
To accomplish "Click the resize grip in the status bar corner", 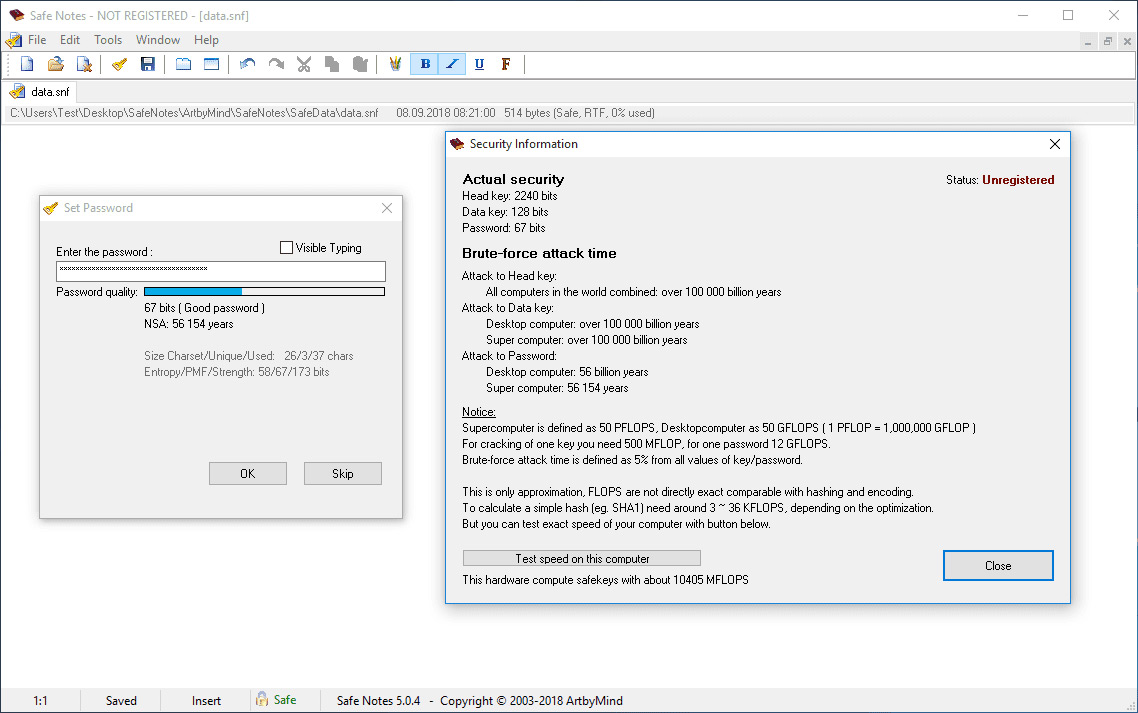I will point(1130,705).
